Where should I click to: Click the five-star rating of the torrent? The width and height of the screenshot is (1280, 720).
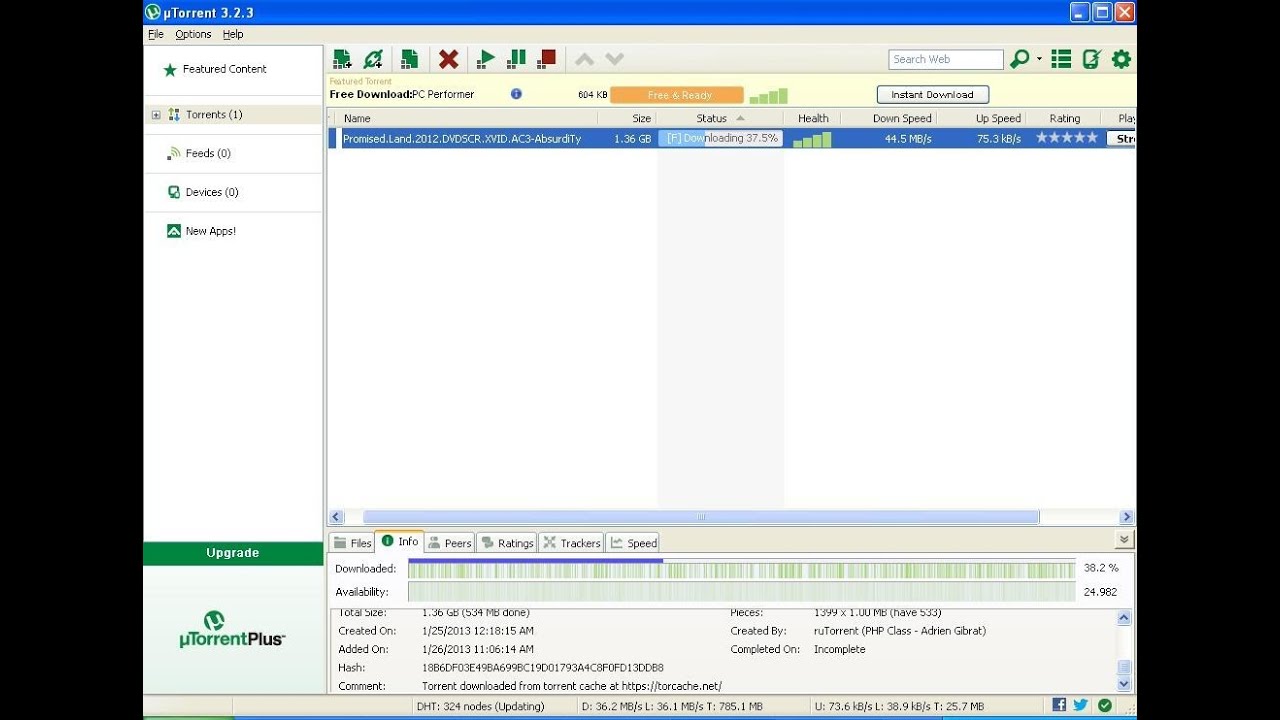click(1066, 138)
